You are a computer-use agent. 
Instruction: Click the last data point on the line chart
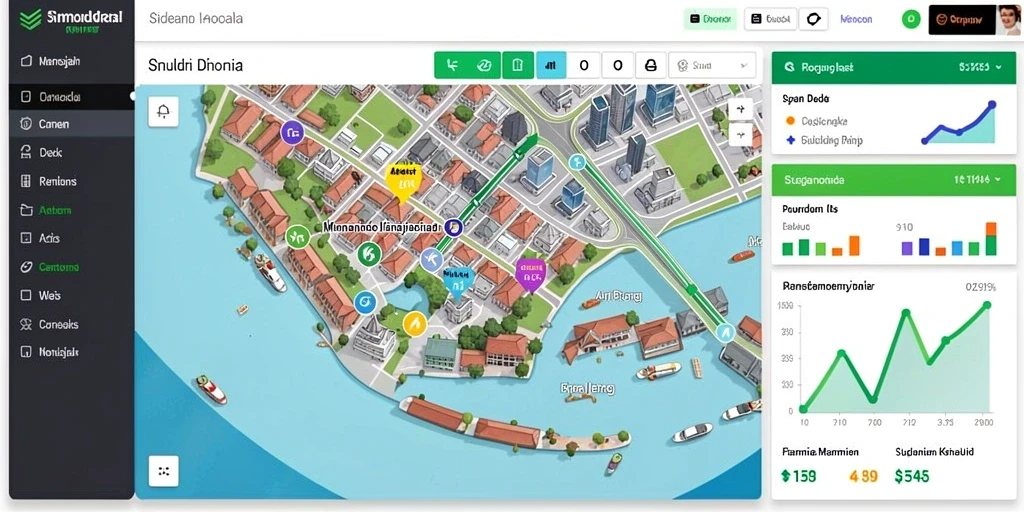(x=987, y=305)
